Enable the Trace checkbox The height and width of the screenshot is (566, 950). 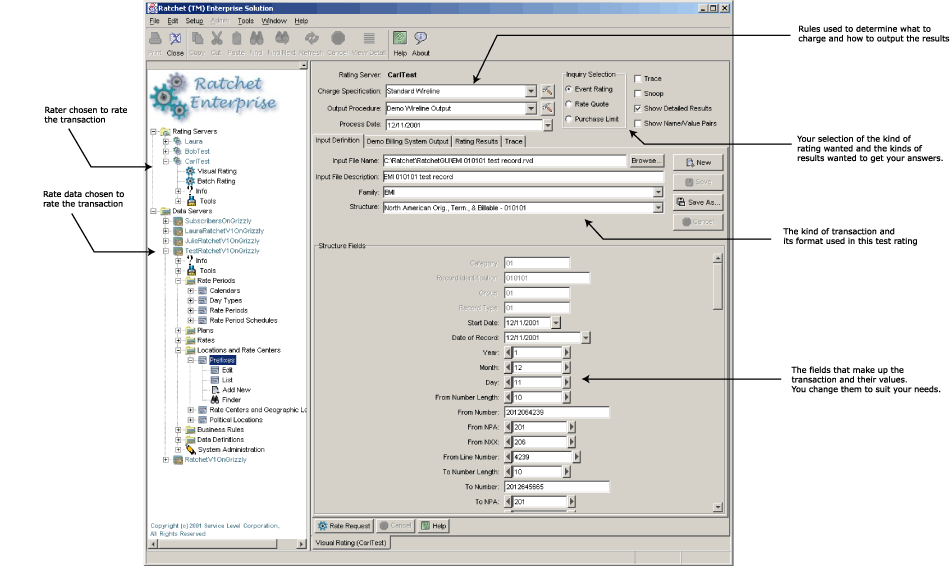tap(637, 79)
